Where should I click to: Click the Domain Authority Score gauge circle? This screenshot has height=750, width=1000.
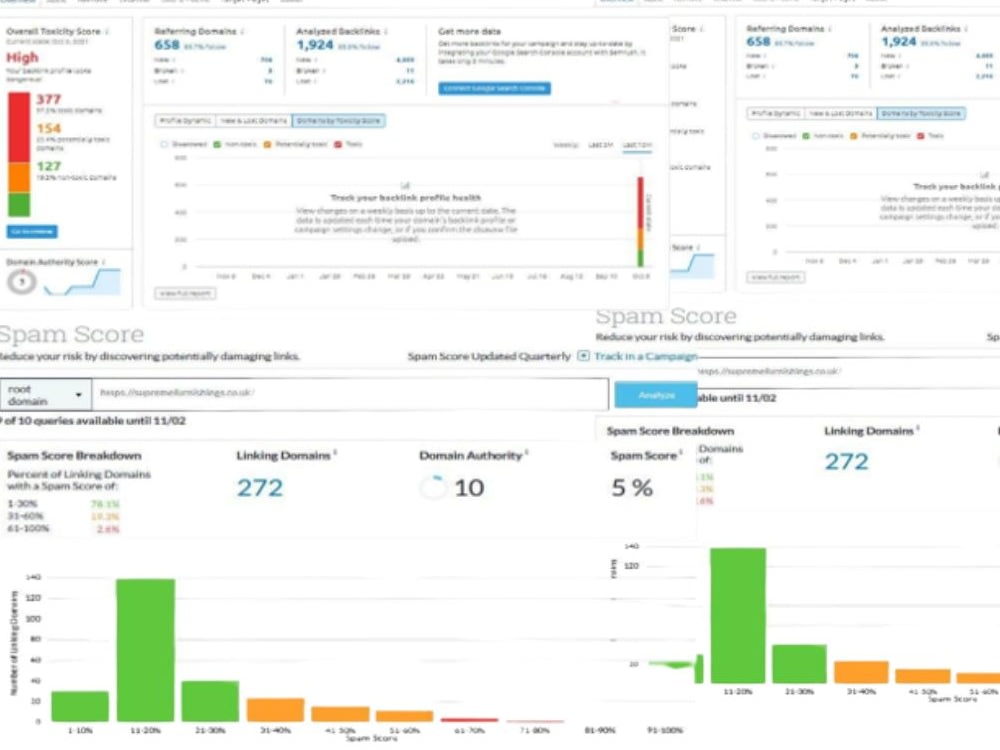click(22, 282)
